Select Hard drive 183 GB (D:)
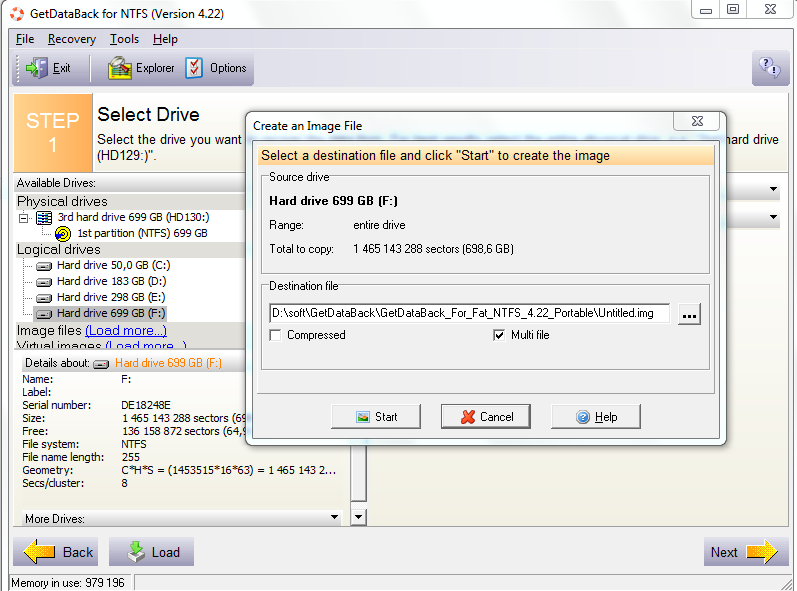 pyautogui.click(x=111, y=281)
